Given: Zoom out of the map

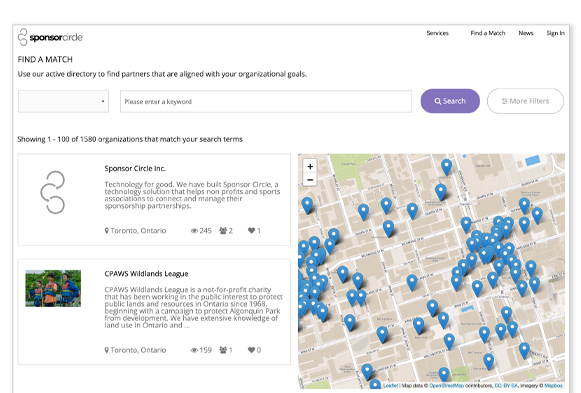Looking at the screenshot, I should point(310,180).
